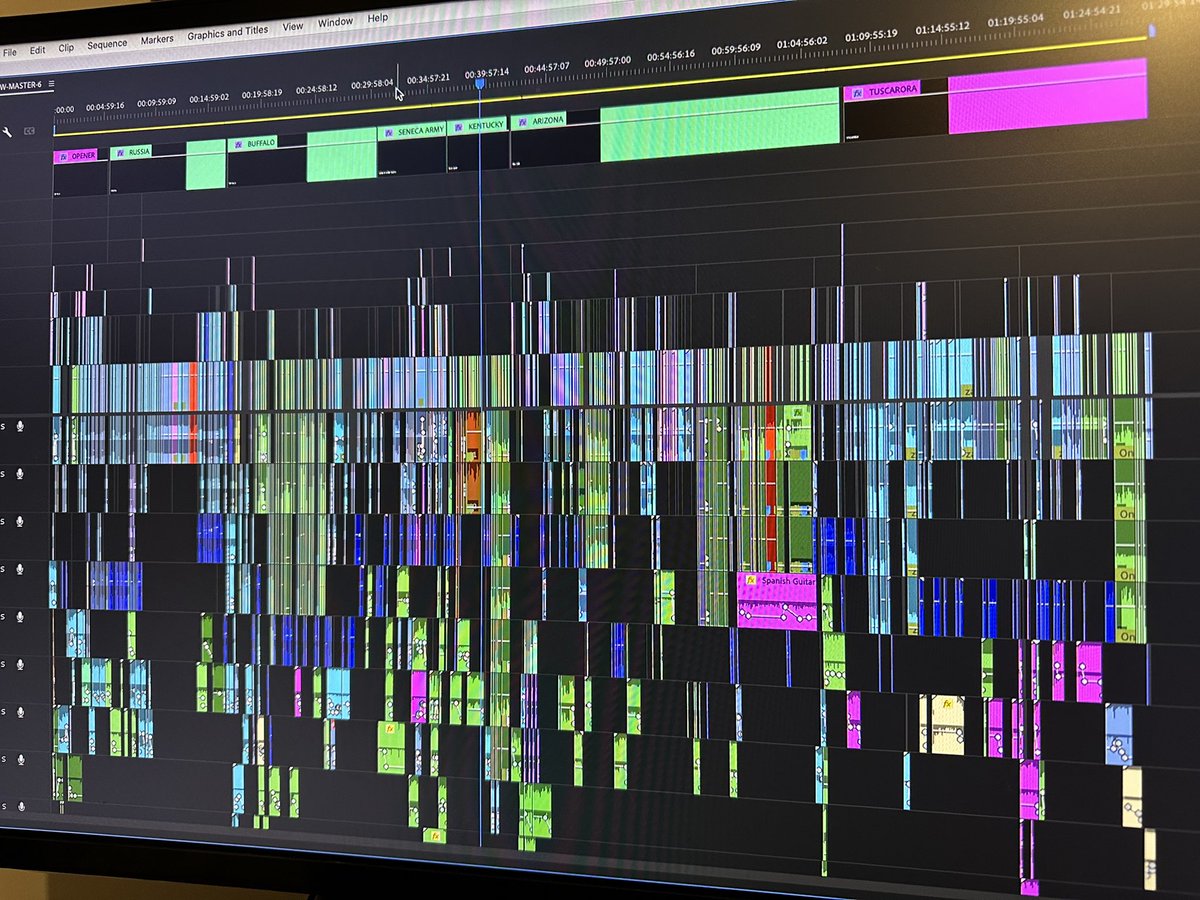Click ruler at timecode 00:04:59:16
This screenshot has height=900, width=1200.
coord(105,106)
